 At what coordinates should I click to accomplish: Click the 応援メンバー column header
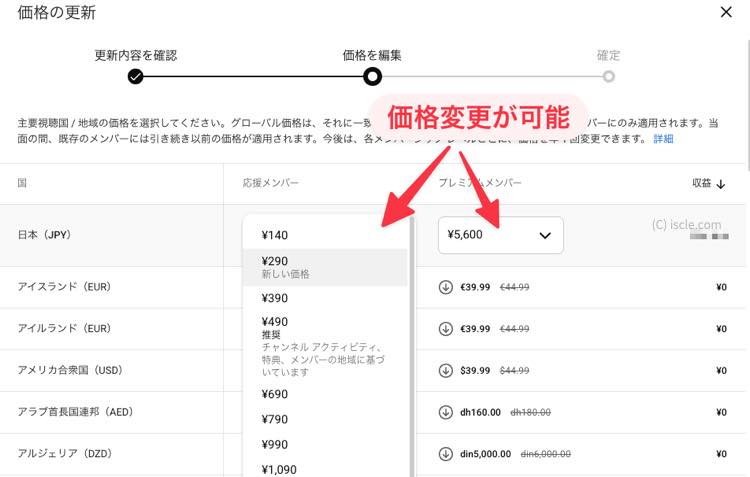click(270, 183)
